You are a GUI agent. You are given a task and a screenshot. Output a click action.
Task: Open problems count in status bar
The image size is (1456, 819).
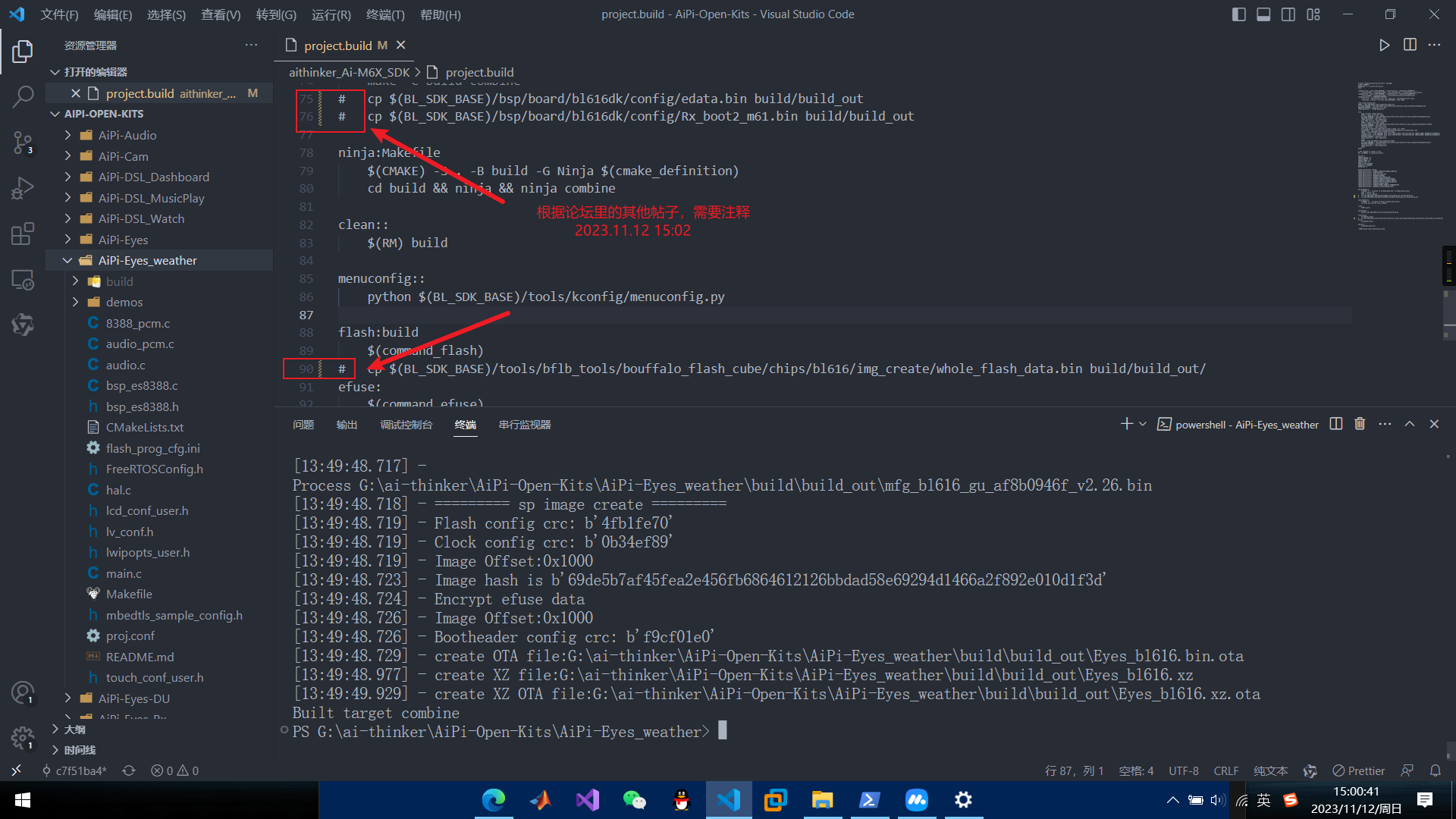click(174, 770)
